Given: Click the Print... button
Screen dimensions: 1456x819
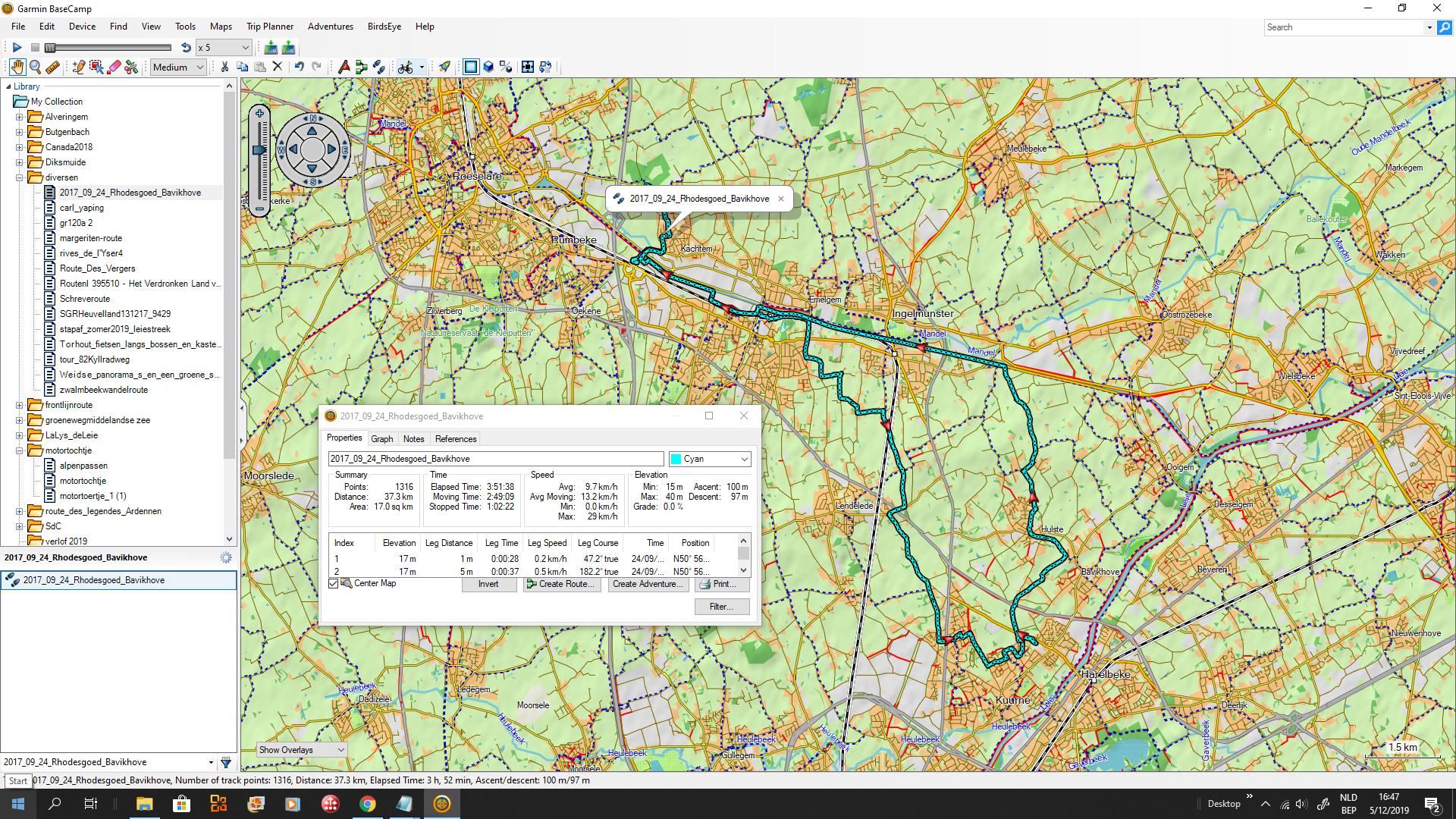Looking at the screenshot, I should (722, 585).
